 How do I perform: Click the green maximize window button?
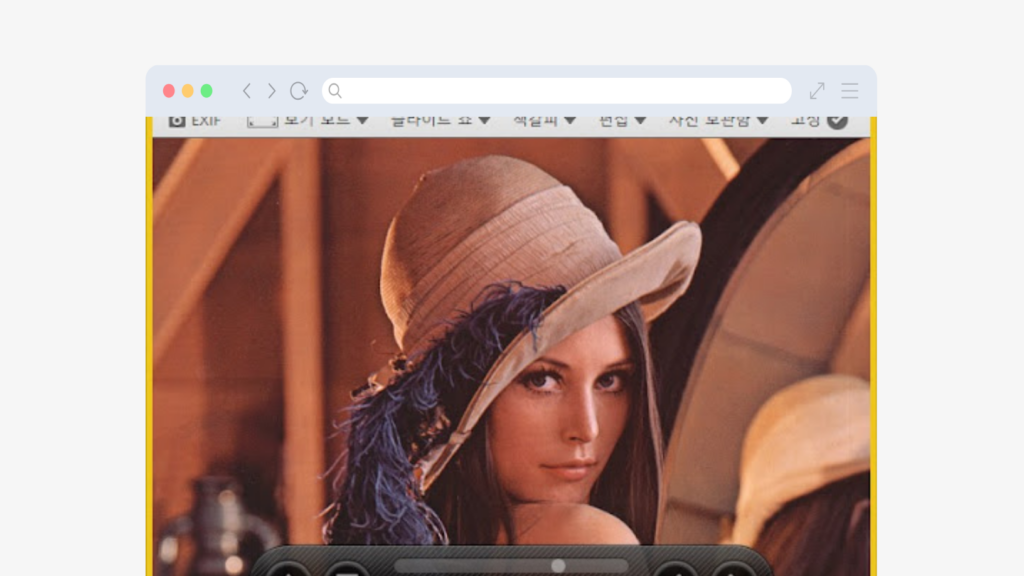(x=206, y=91)
